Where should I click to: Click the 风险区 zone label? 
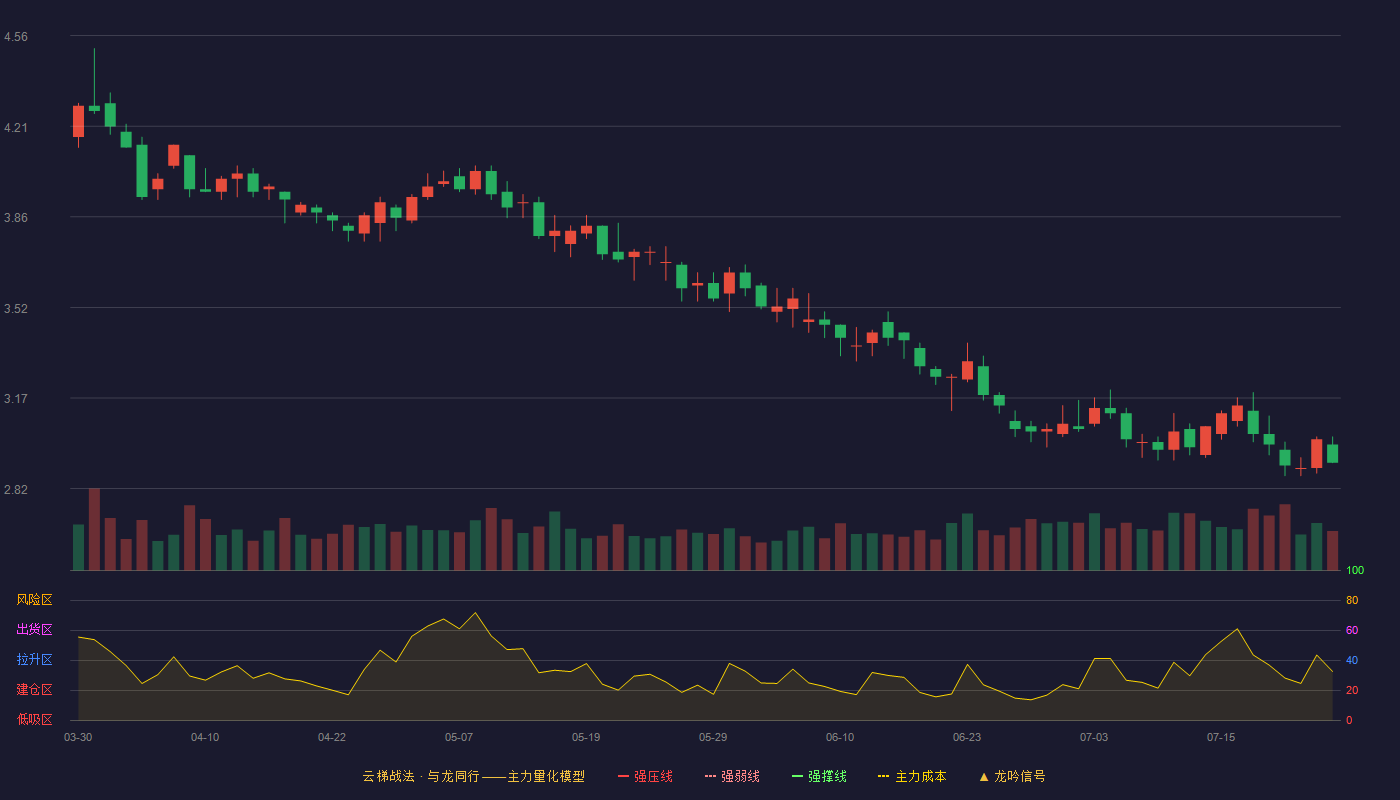tap(34, 600)
